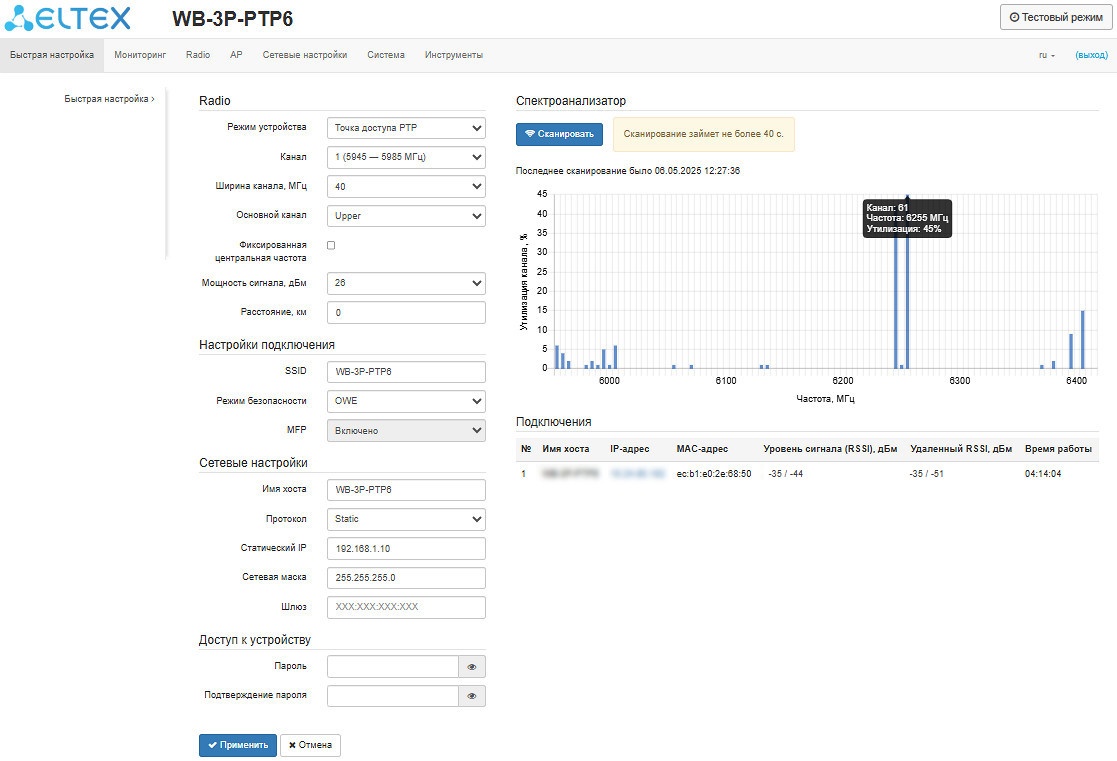The height and width of the screenshot is (761, 1117).
Task: Toggle eye icon for Подтверждение пароля field
Action: (471, 696)
